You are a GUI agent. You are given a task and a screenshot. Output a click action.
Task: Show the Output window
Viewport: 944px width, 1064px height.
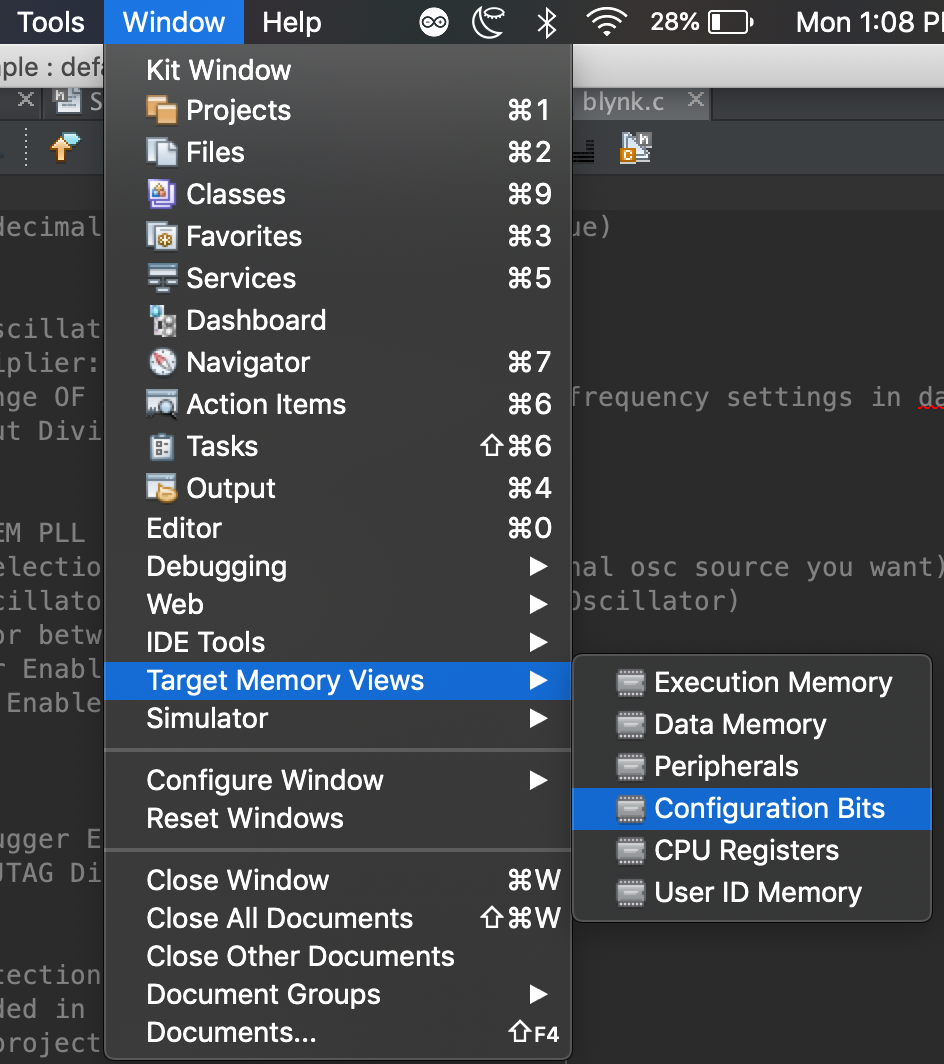tap(231, 488)
